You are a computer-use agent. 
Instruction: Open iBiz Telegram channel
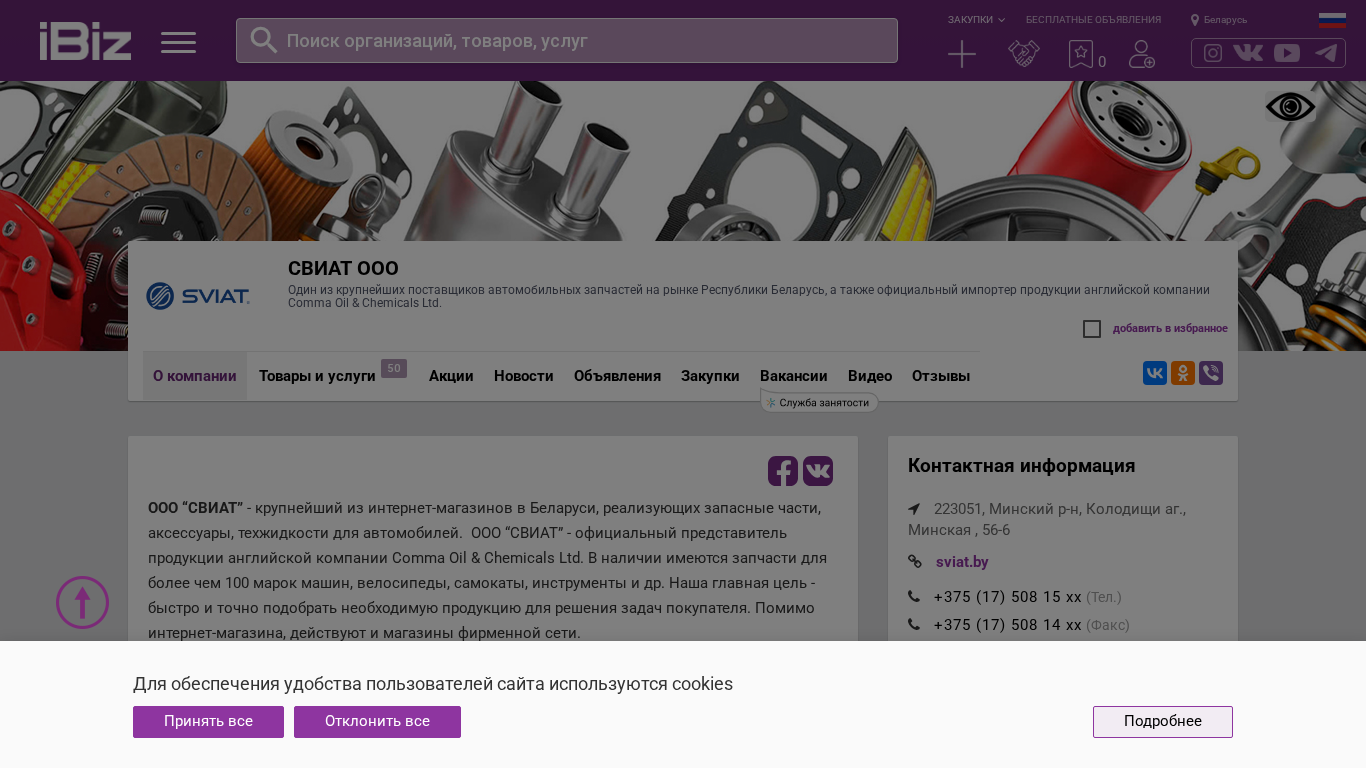pyautogui.click(x=1326, y=53)
